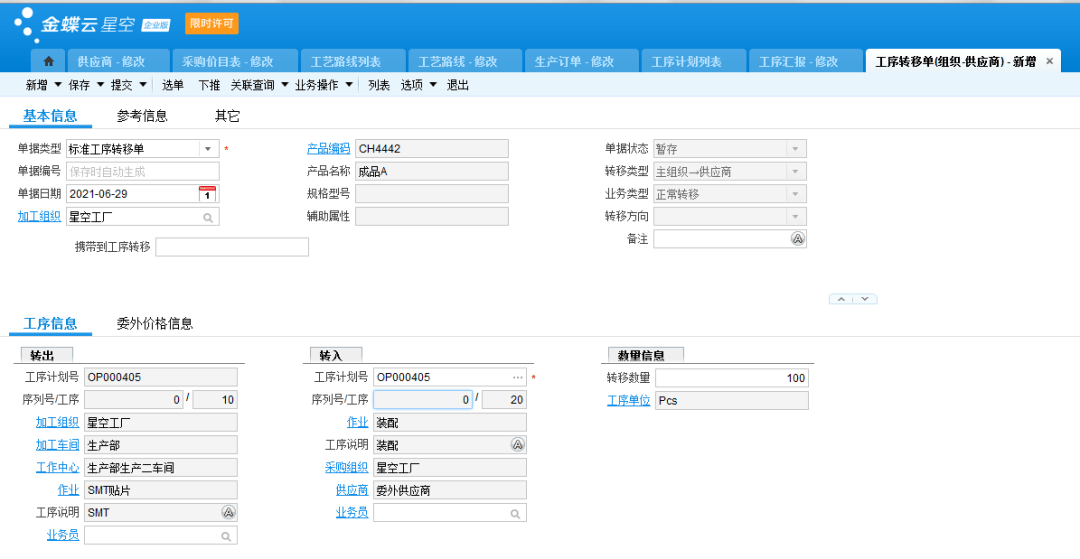This screenshot has width=1080, height=559.
Task: Open multilingual icon in 转出 工序说明 field
Action: pyautogui.click(x=229, y=512)
